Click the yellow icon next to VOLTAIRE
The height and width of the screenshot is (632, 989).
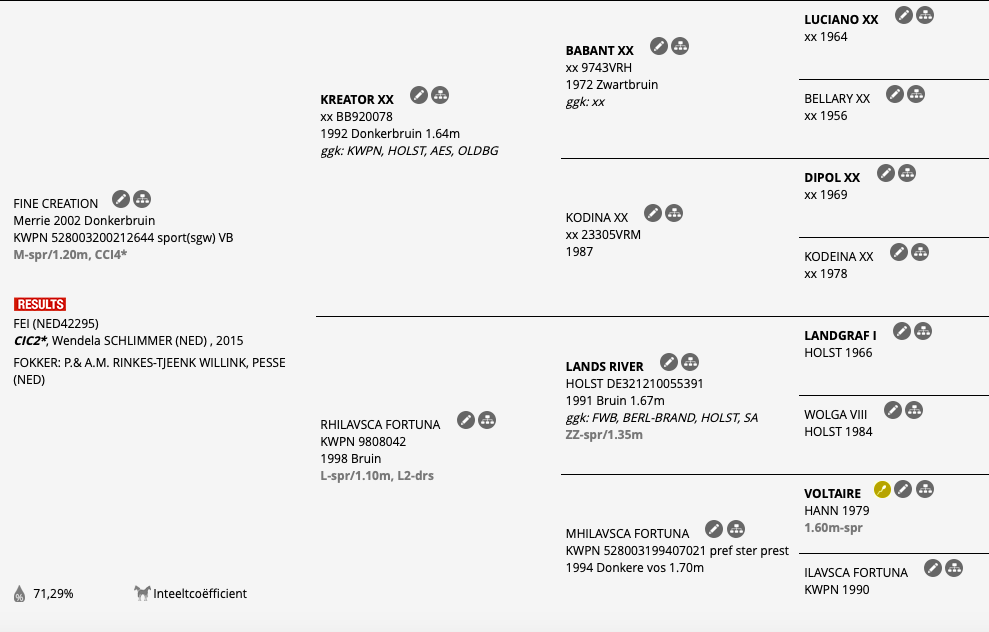[882, 489]
